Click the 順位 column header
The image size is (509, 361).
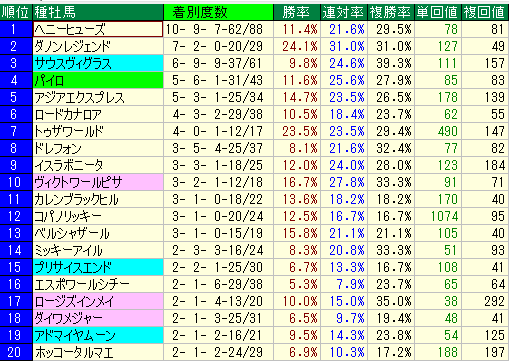[x=16, y=12]
